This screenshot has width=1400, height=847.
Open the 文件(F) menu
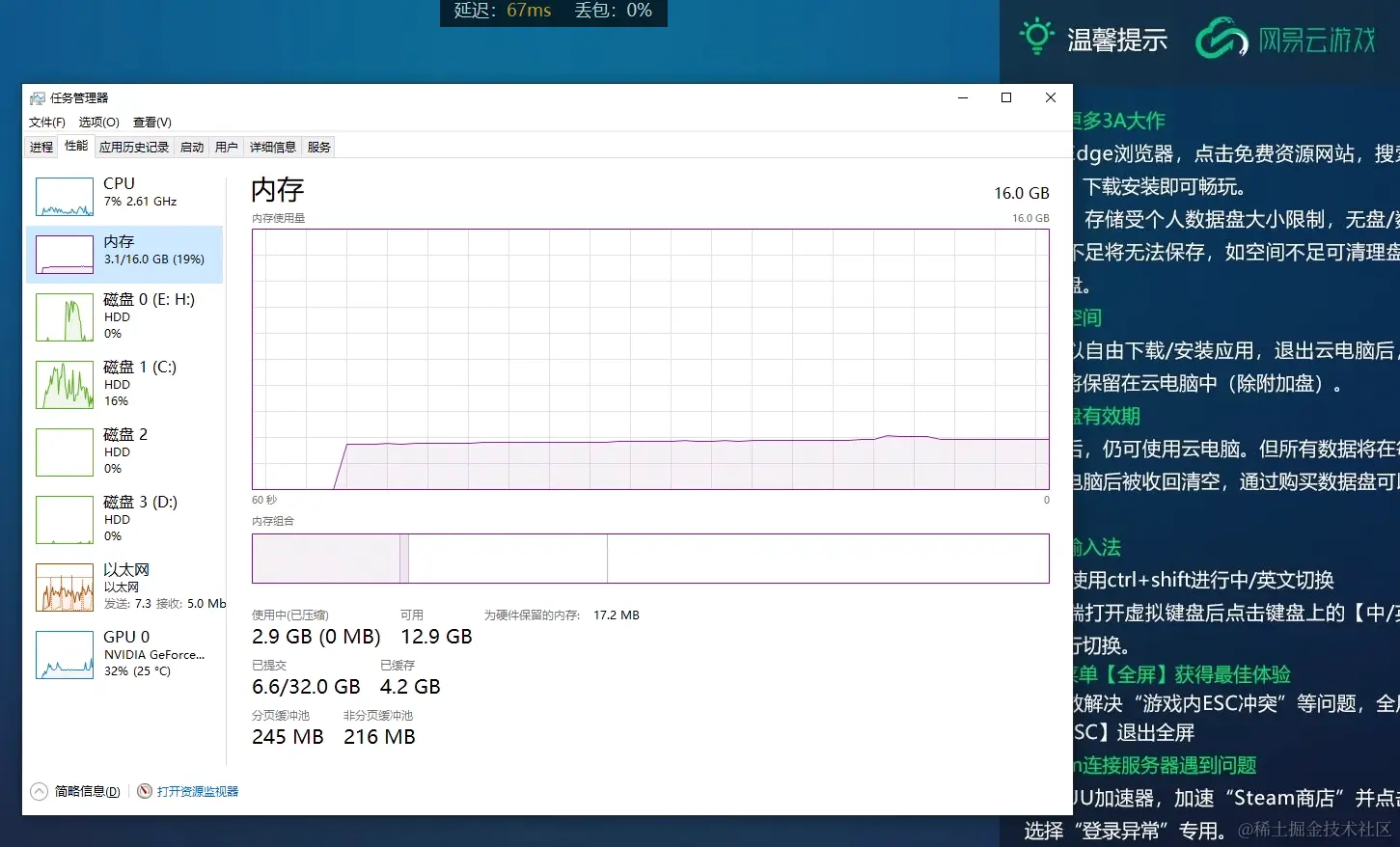coord(46,123)
